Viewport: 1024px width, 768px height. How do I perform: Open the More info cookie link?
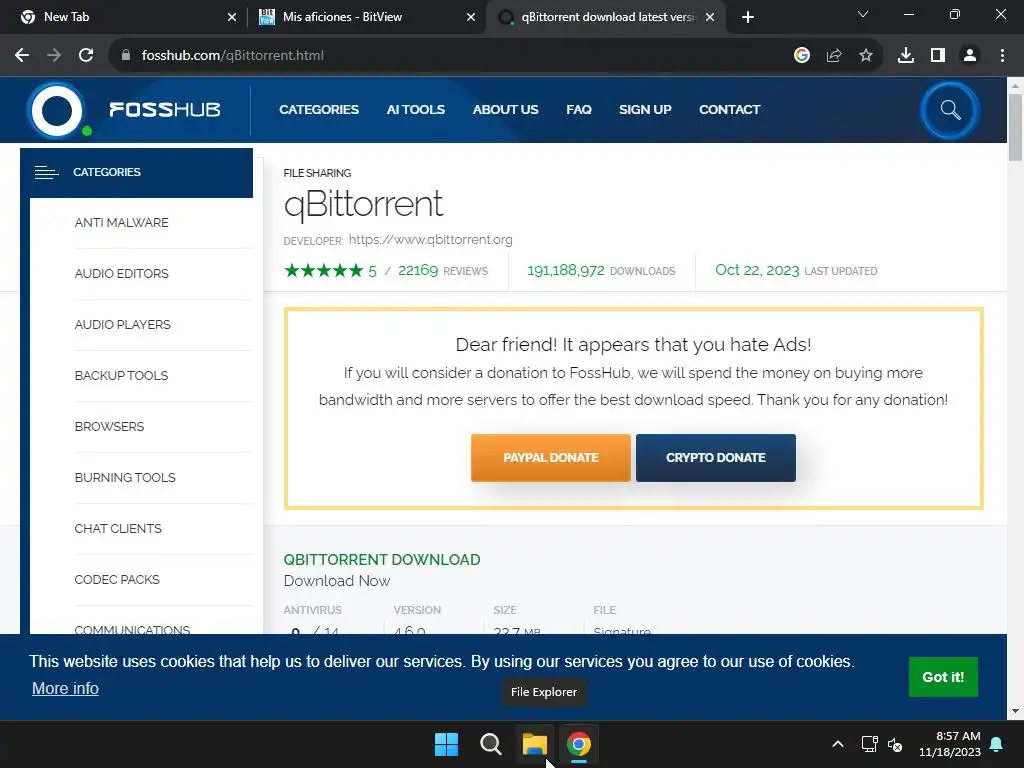(65, 688)
